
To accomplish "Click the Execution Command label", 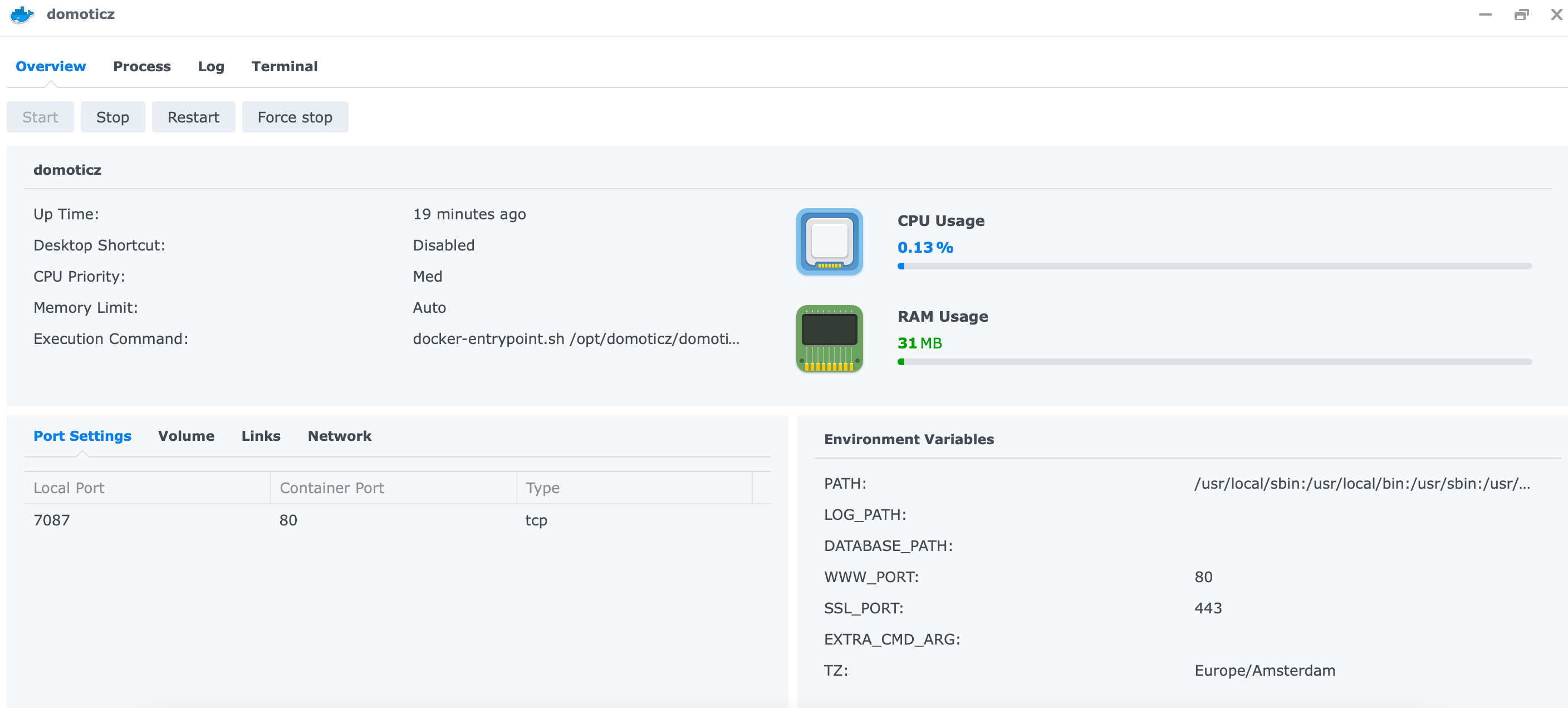I will point(111,339).
